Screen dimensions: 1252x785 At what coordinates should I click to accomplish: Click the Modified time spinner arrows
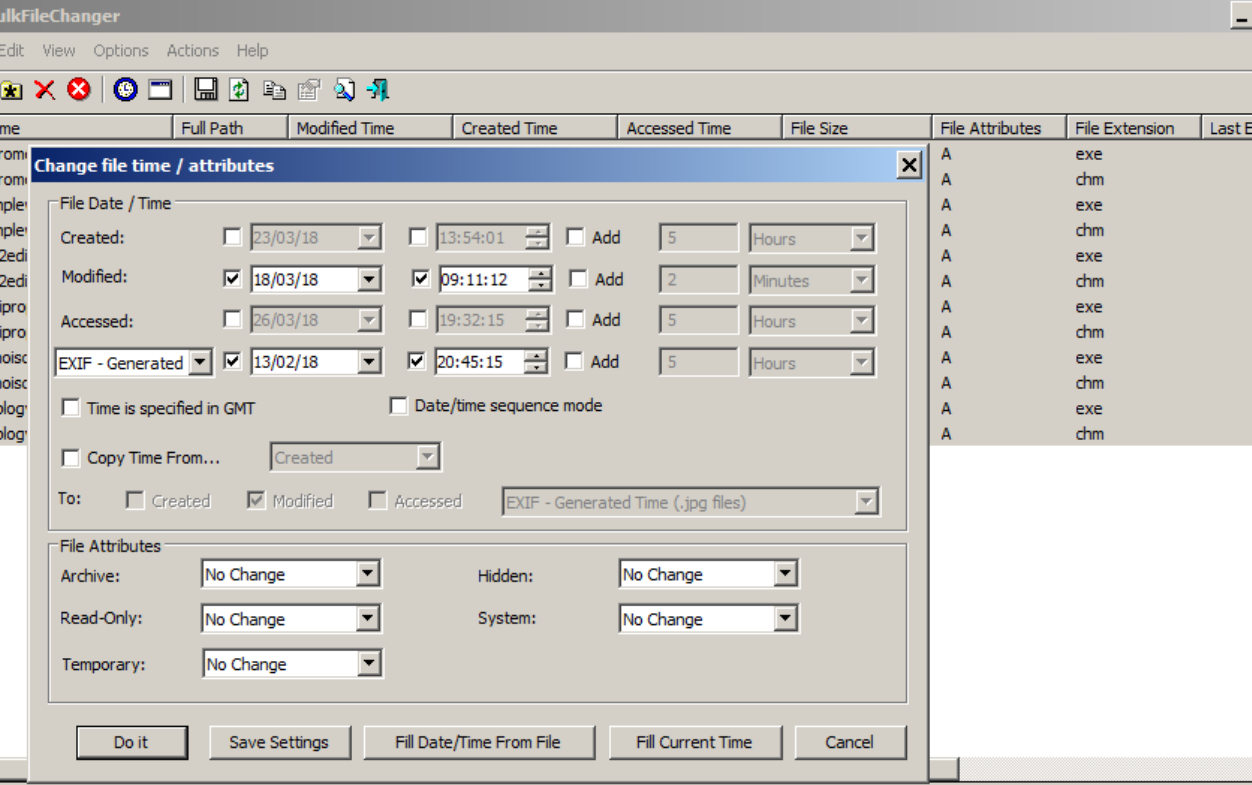(540, 280)
